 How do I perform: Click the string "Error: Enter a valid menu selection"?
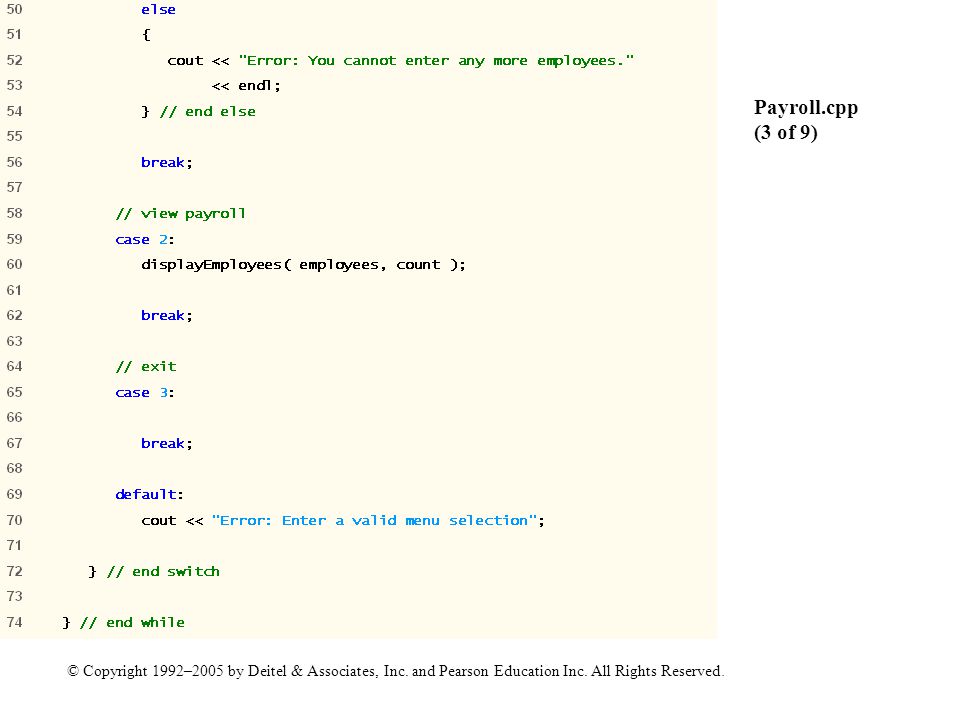tap(374, 520)
